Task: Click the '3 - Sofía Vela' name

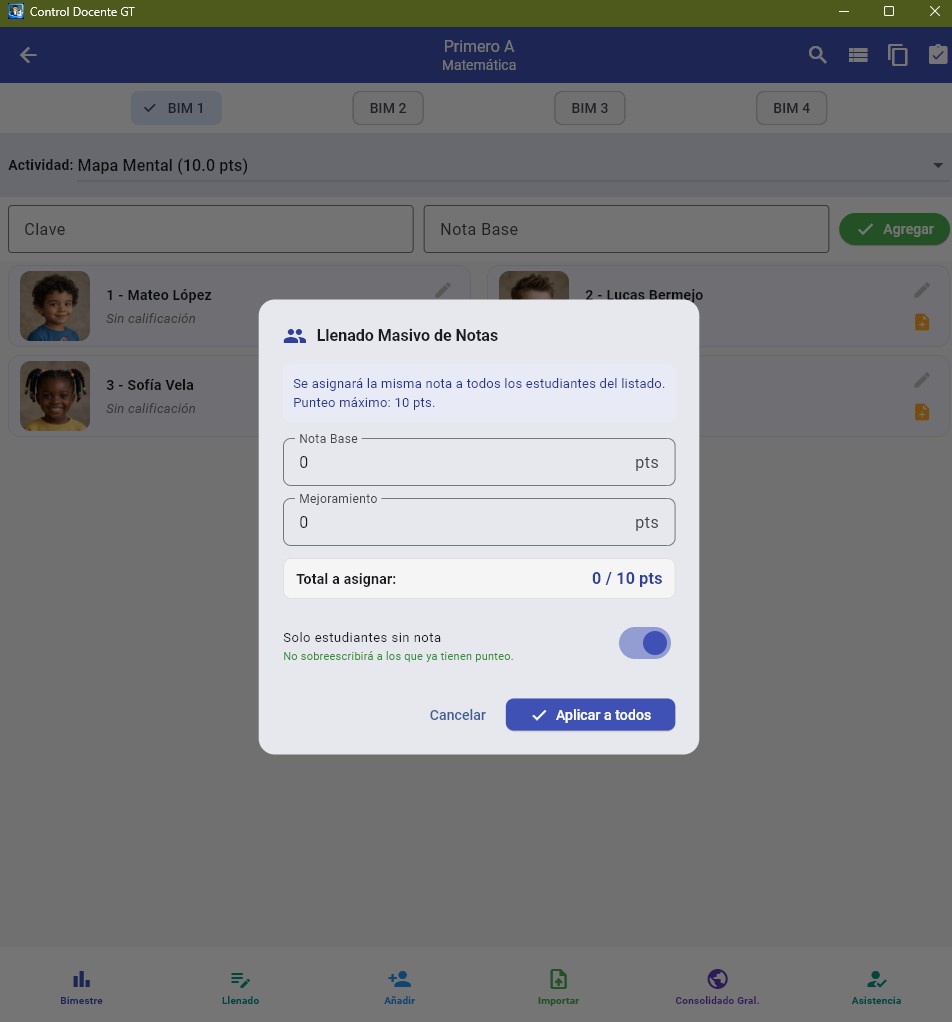Action: coord(150,385)
